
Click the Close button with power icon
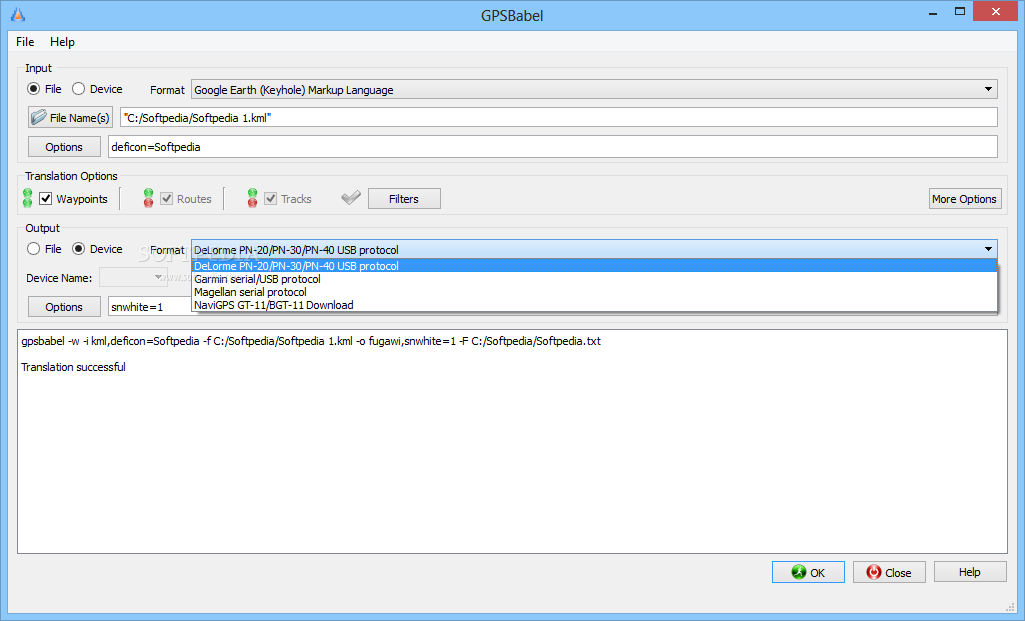pyautogui.click(x=890, y=572)
